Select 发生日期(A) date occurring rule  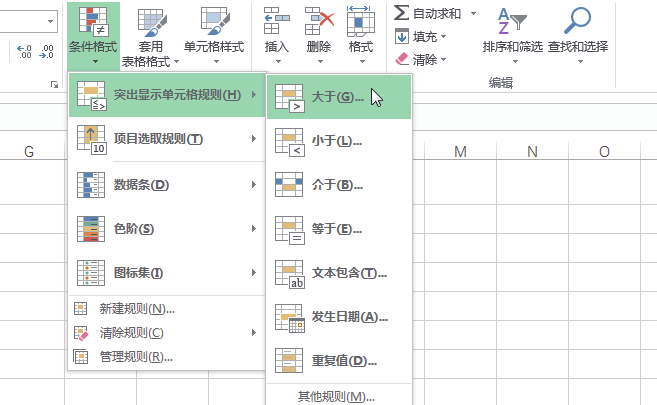[x=339, y=317]
